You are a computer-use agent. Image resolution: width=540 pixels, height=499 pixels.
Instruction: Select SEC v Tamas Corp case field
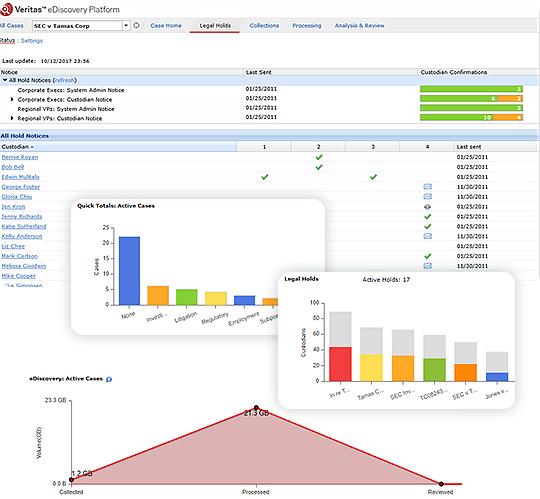pos(77,26)
